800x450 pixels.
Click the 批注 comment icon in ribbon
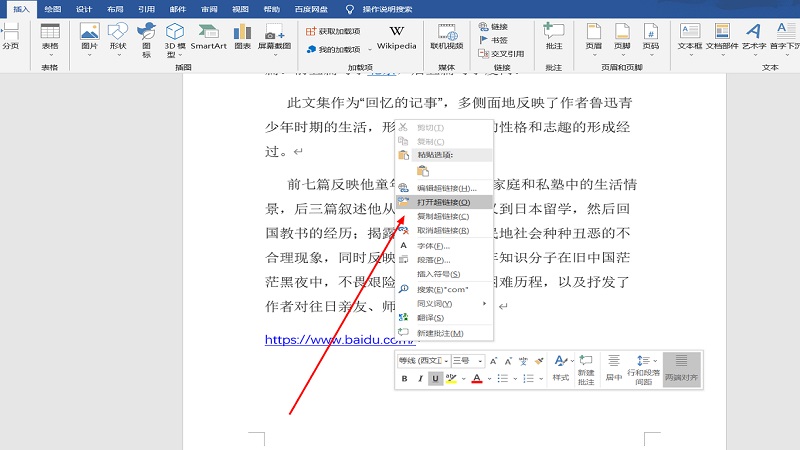pos(553,37)
